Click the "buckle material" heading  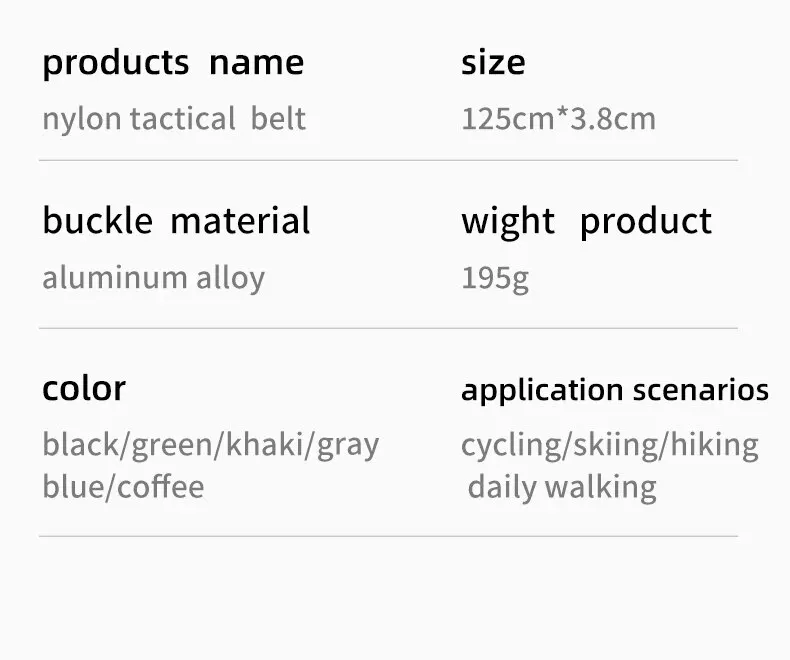click(176, 221)
